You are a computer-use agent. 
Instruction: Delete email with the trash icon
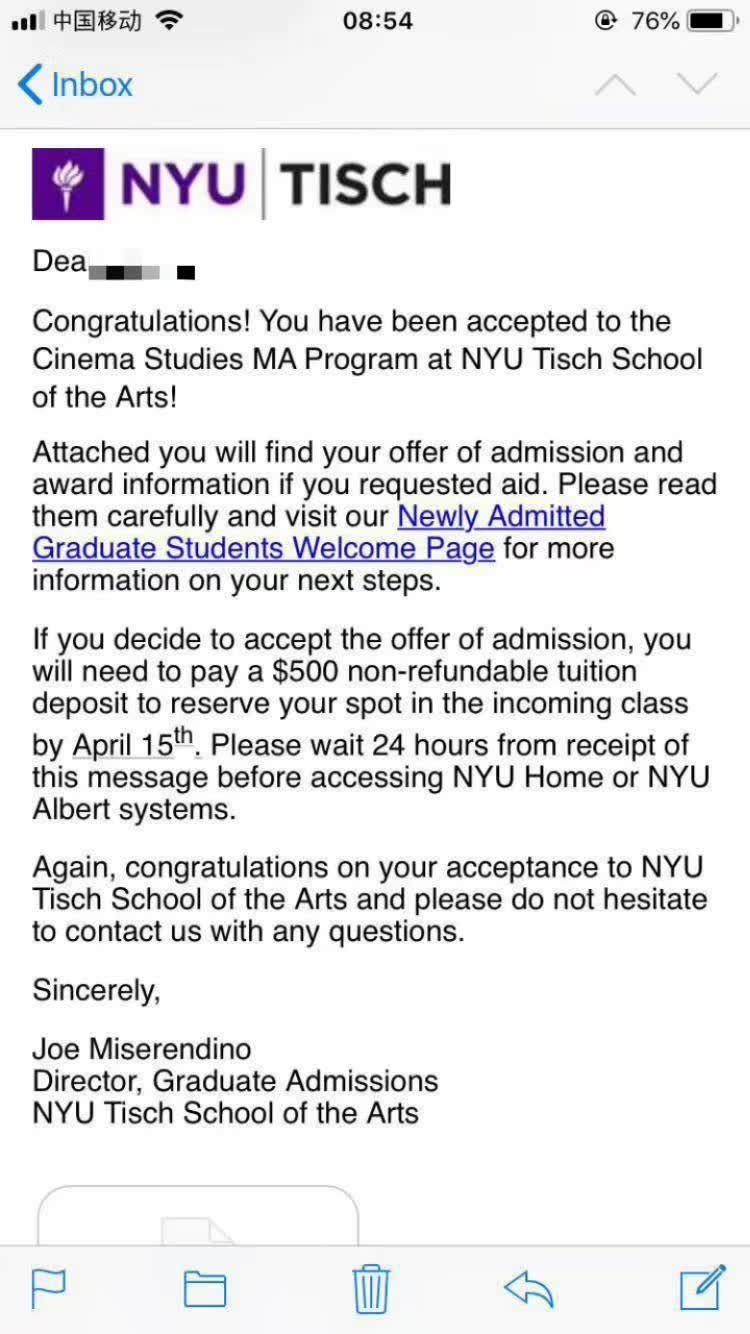tap(371, 1288)
